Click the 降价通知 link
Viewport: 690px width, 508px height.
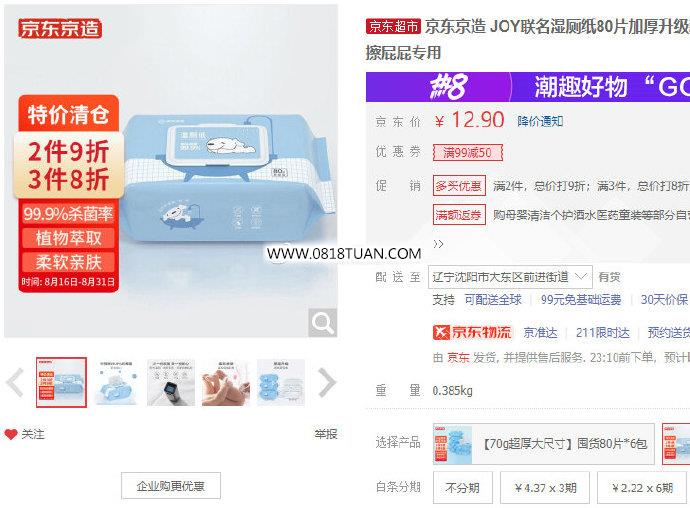540,121
